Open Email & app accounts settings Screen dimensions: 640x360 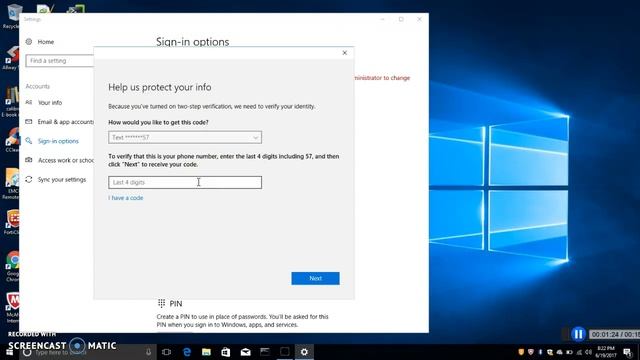[x=65, y=122]
